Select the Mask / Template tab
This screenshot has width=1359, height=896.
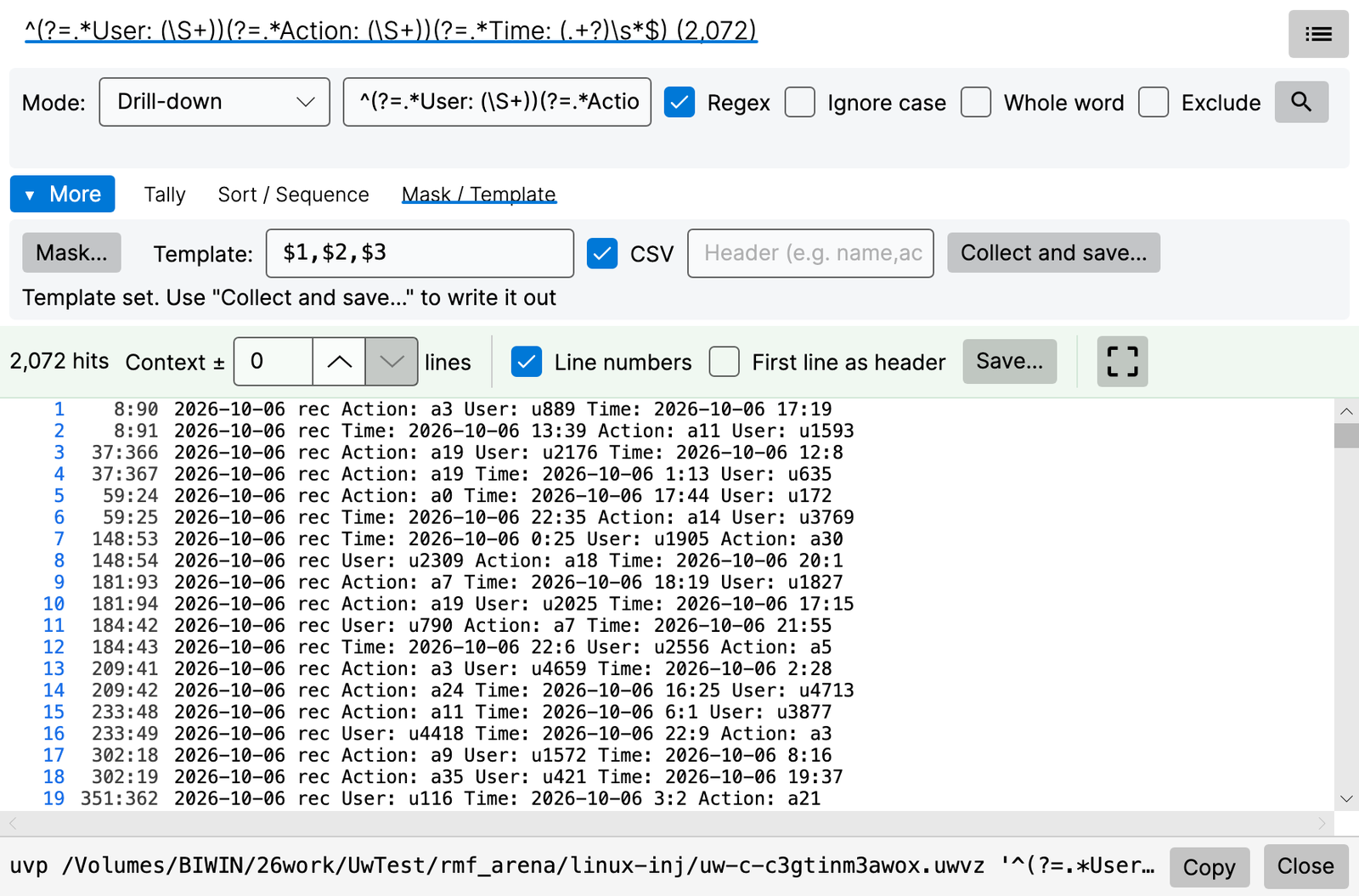pos(478,194)
